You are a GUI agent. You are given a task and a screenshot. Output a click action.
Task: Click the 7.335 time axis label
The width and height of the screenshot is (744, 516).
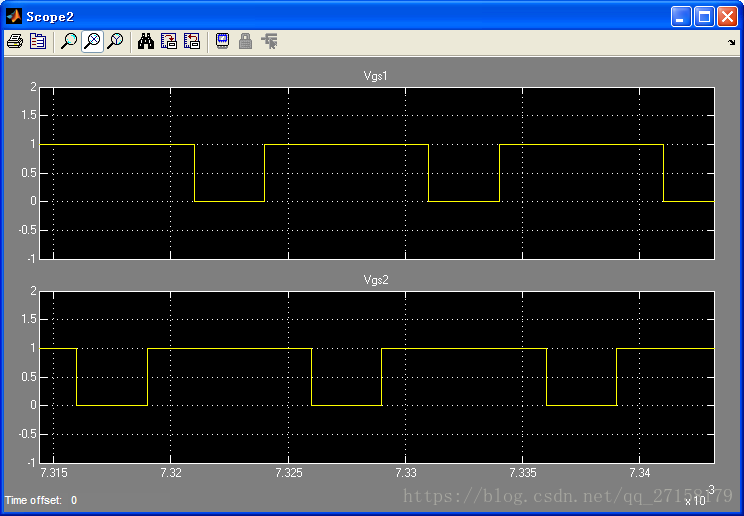click(523, 473)
